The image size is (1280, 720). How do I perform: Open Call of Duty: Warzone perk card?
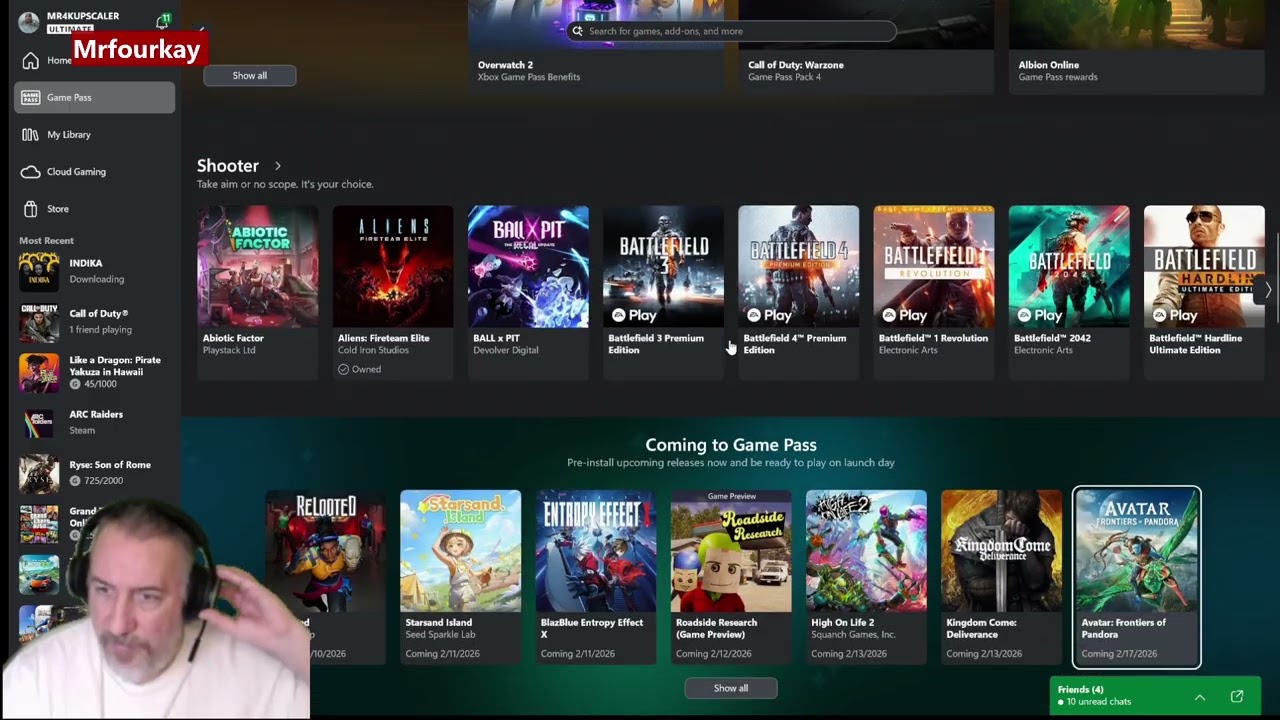pyautogui.click(x=866, y=47)
